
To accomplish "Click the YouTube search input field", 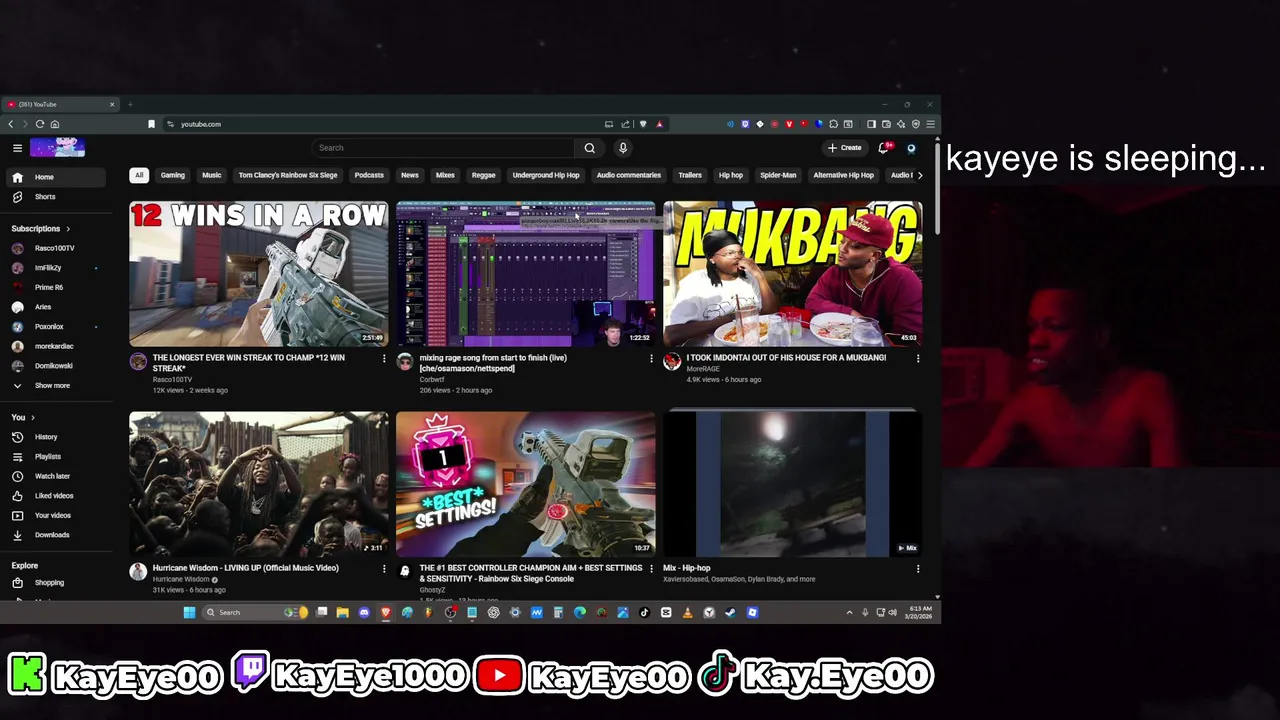I will (443, 148).
